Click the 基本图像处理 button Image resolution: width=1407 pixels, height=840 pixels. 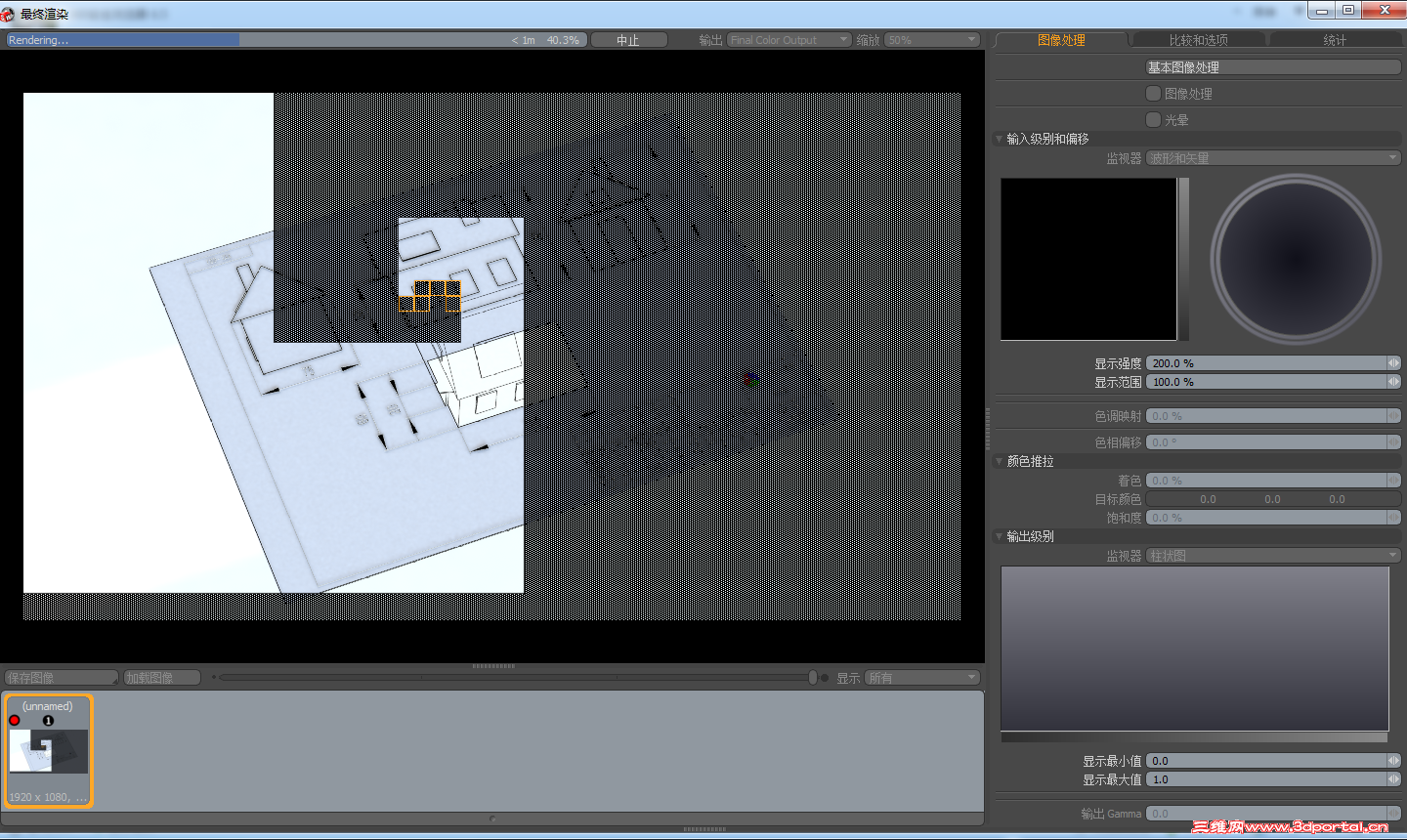tap(1274, 67)
